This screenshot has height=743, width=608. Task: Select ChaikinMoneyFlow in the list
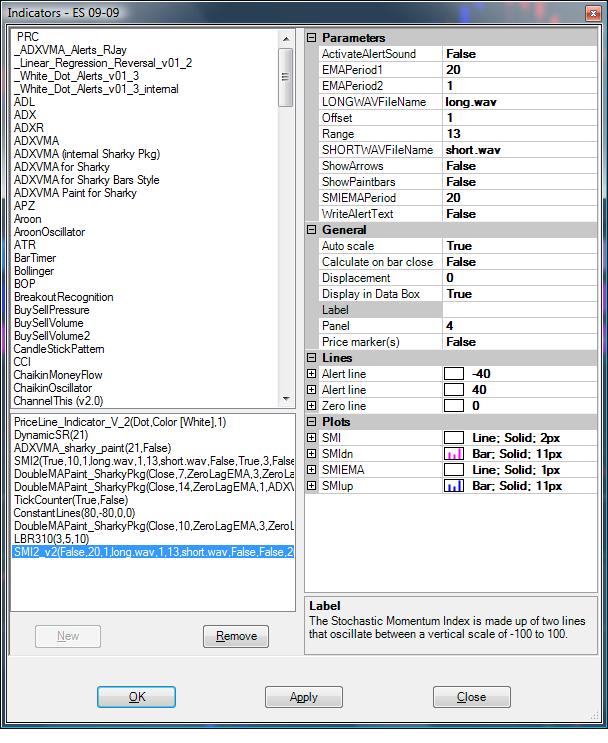point(58,375)
